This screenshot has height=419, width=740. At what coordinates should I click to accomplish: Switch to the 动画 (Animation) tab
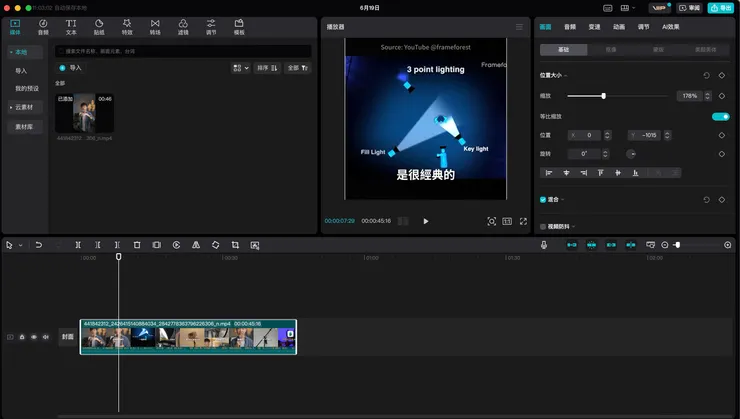tap(619, 27)
